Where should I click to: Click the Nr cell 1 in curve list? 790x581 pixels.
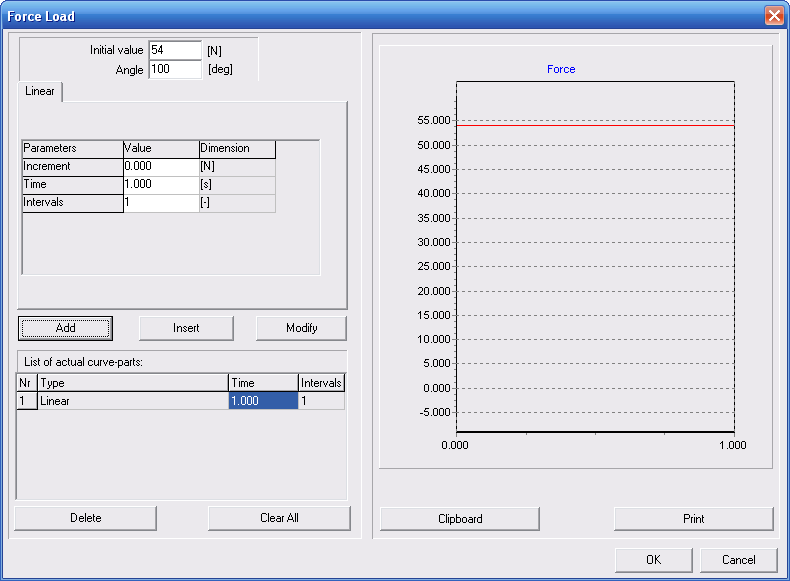pyautogui.click(x=27, y=401)
